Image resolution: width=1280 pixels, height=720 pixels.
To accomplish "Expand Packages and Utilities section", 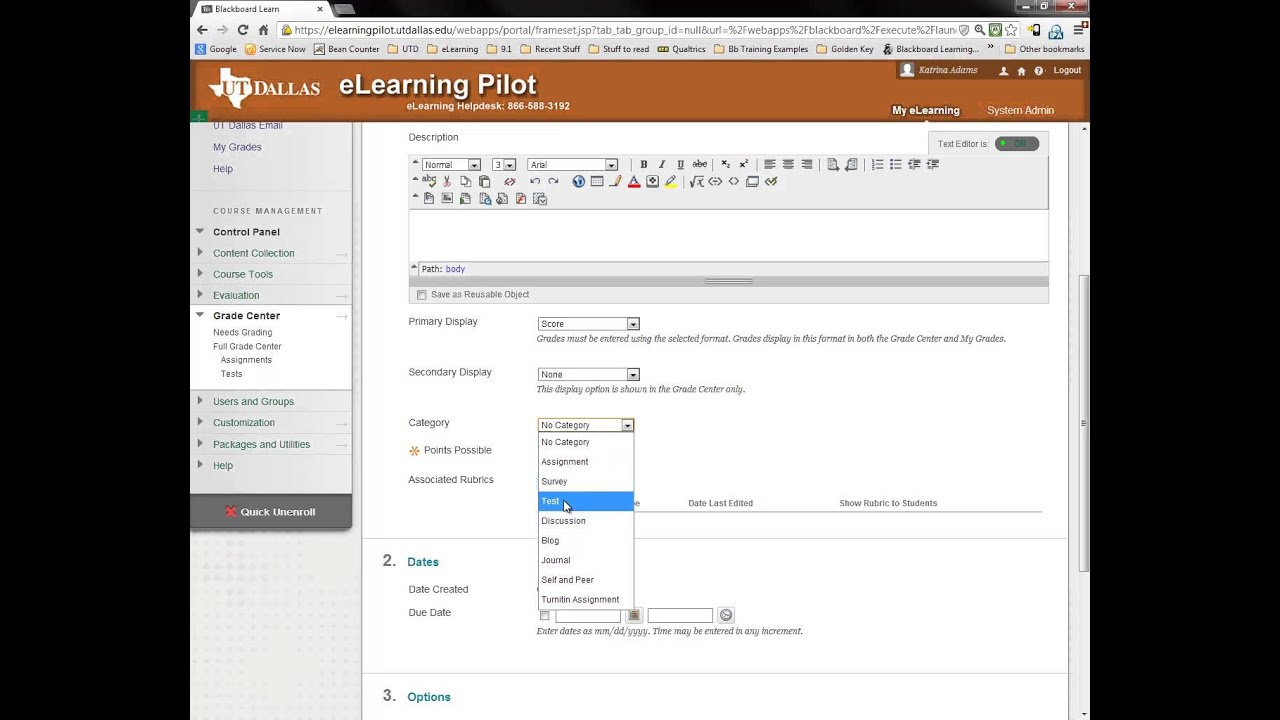I will coord(200,444).
